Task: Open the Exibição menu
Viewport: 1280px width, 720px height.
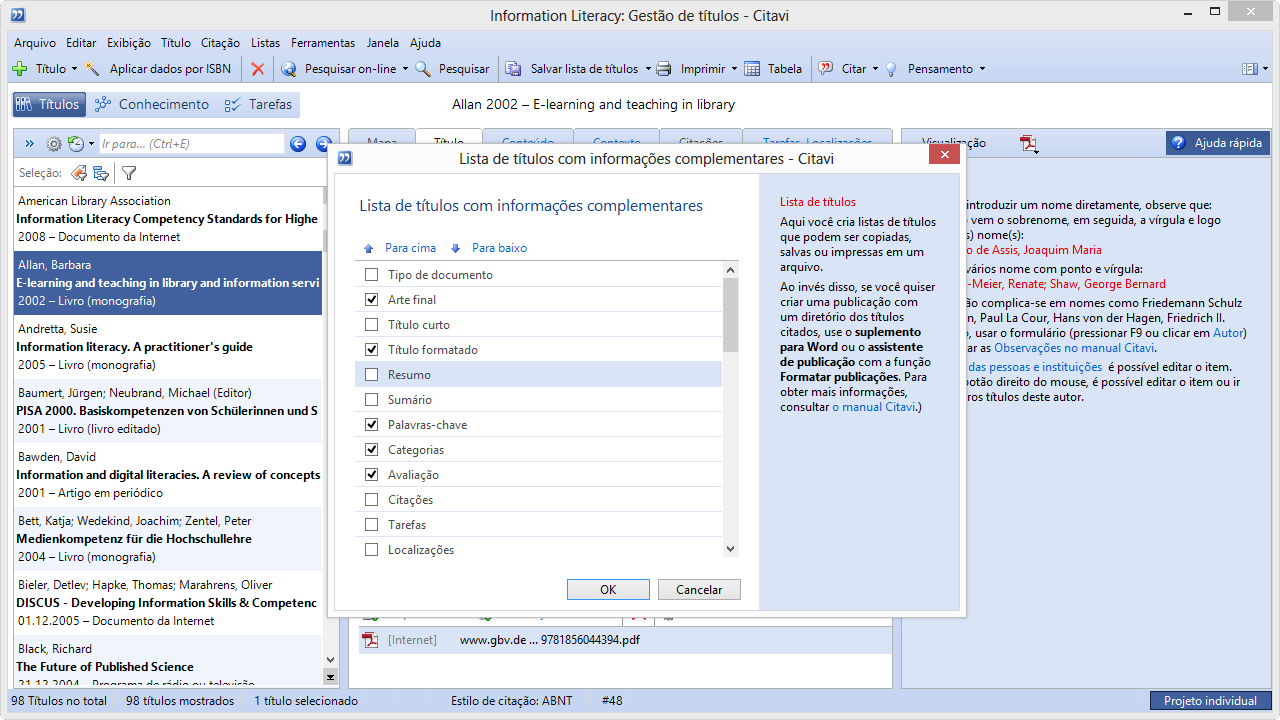Action: [x=129, y=43]
